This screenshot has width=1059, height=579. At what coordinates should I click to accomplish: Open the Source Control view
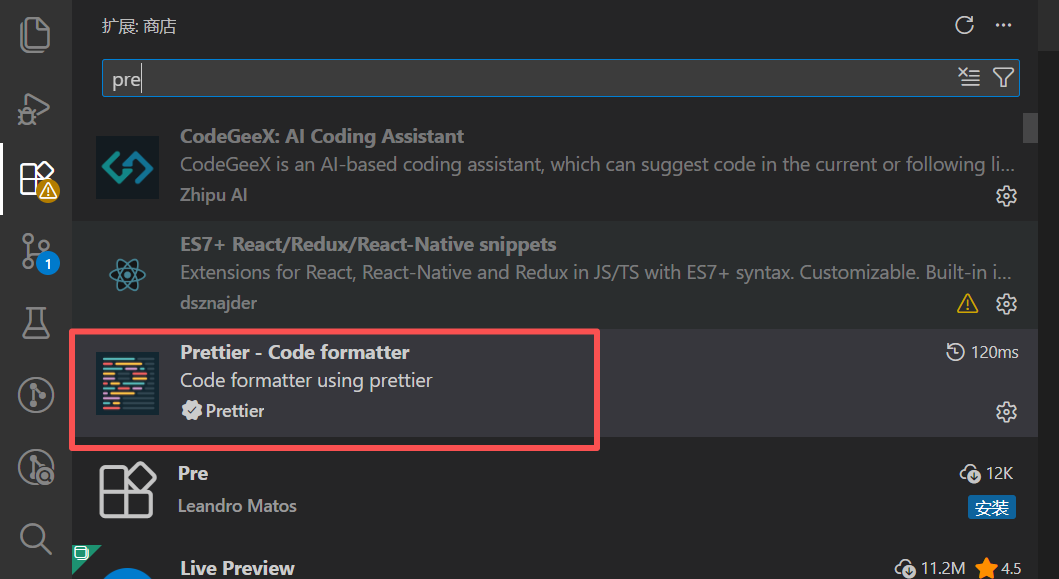click(37, 253)
